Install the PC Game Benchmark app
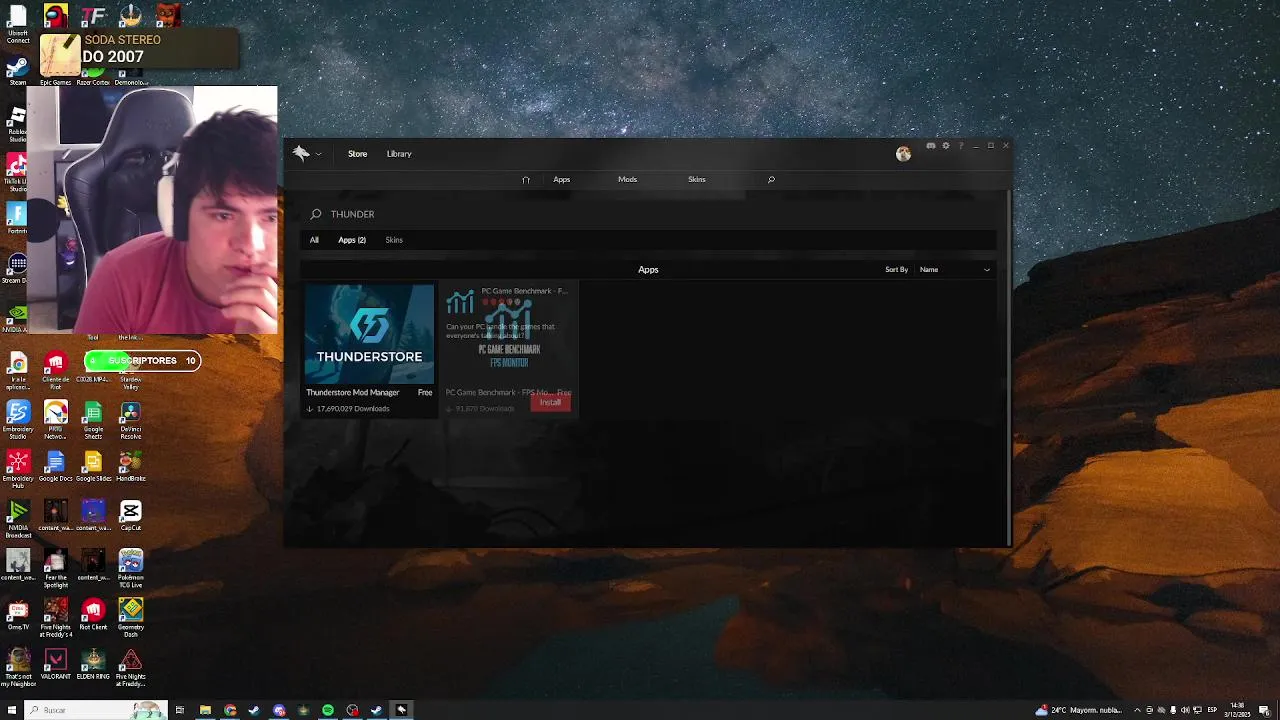Viewport: 1280px width, 720px height. click(550, 402)
